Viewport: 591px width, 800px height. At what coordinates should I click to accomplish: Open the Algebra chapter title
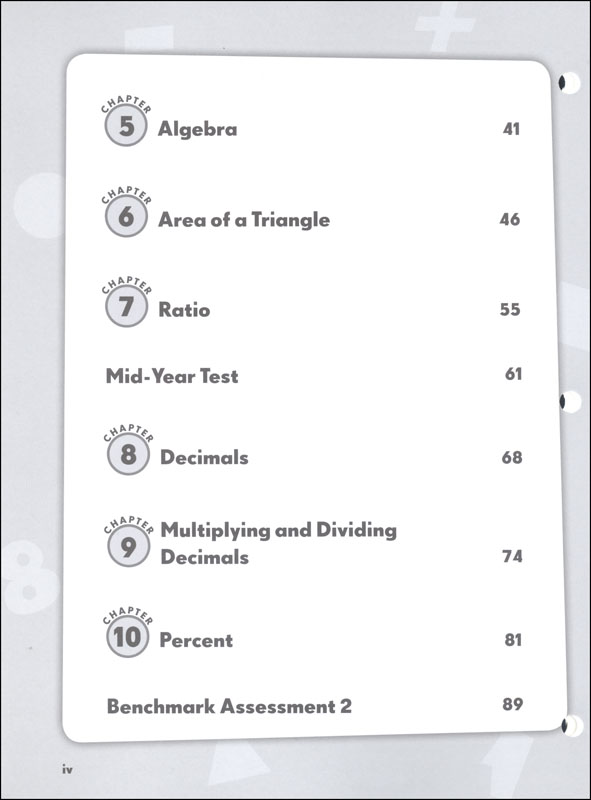[198, 129]
